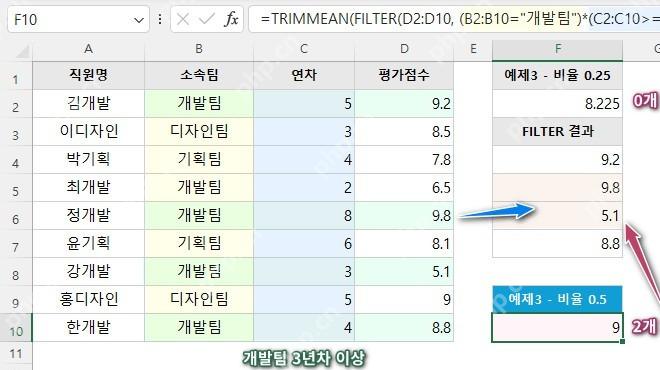Click header cell 소속팀
The height and width of the screenshot is (370, 660).
(x=199, y=75)
